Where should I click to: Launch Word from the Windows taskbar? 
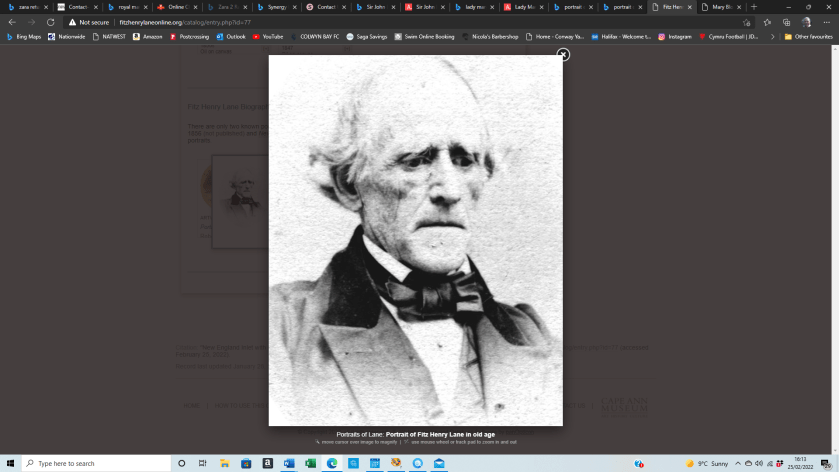point(289,463)
